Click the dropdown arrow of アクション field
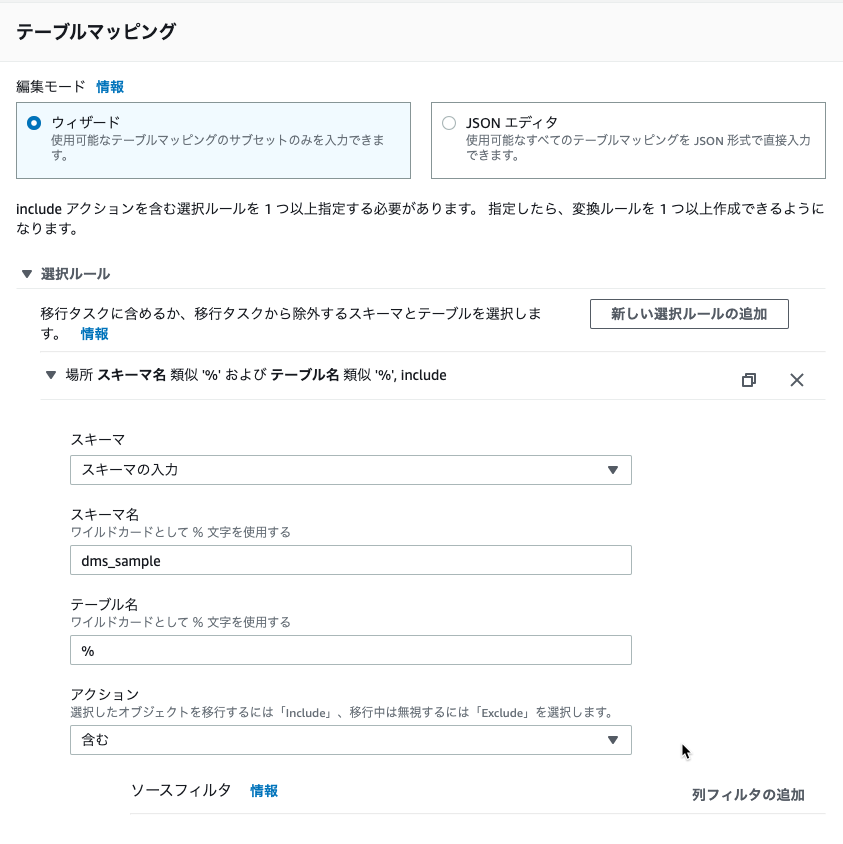Screen dimensions: 843x844 (x=613, y=740)
